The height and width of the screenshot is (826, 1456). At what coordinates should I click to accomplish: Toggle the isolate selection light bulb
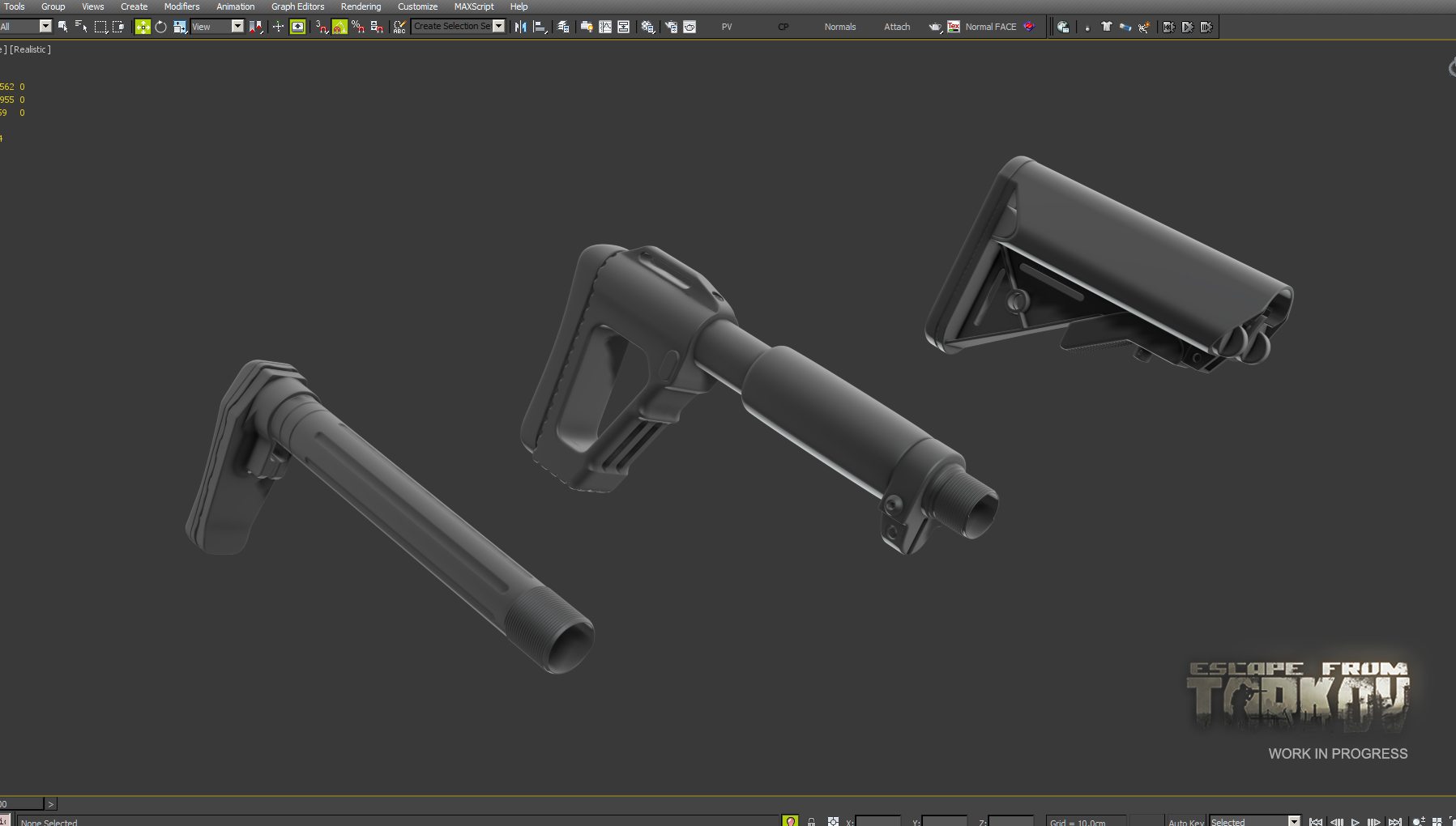coord(791,821)
